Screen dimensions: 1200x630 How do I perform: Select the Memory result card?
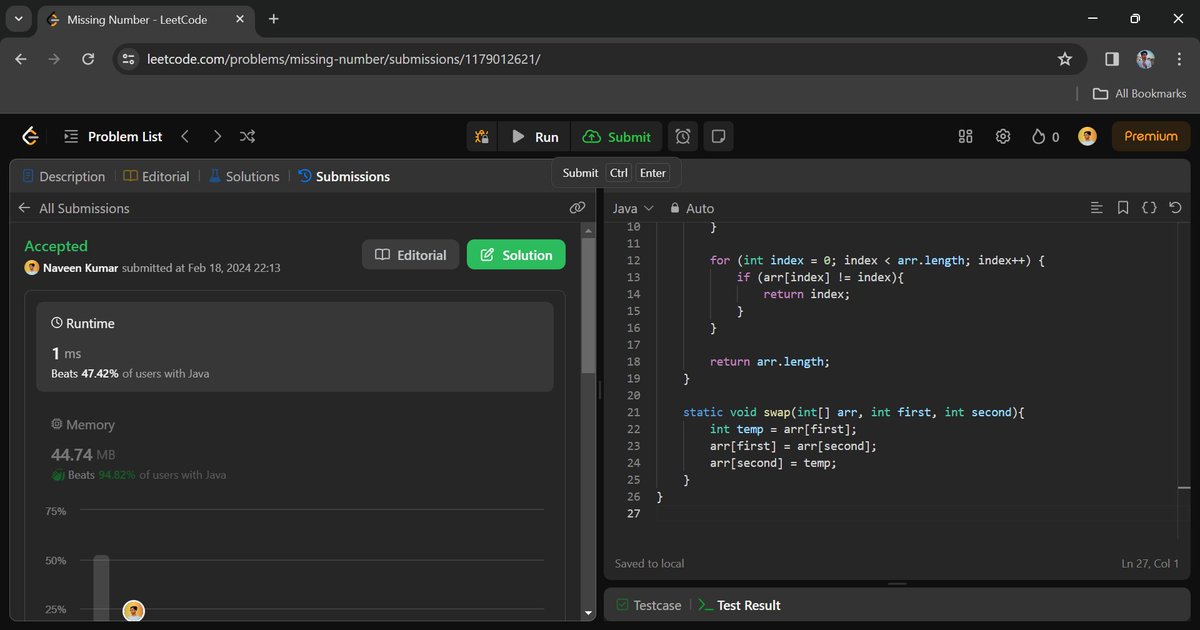295,449
